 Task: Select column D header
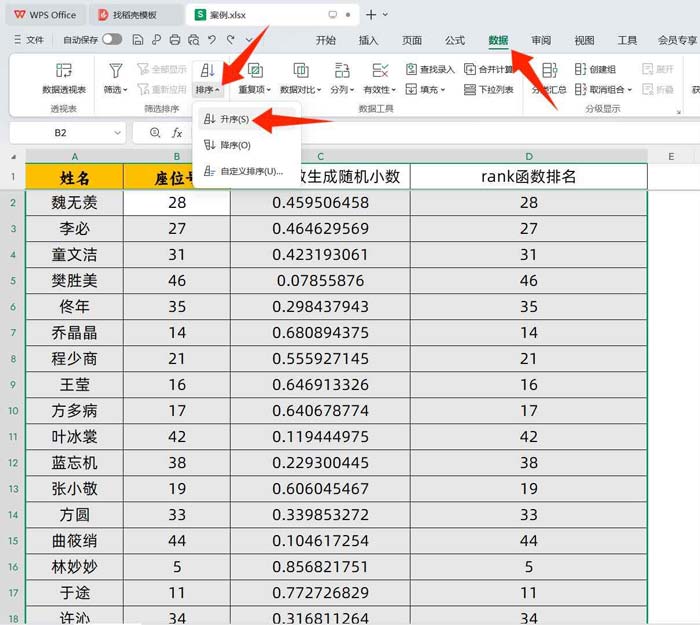[x=529, y=156]
